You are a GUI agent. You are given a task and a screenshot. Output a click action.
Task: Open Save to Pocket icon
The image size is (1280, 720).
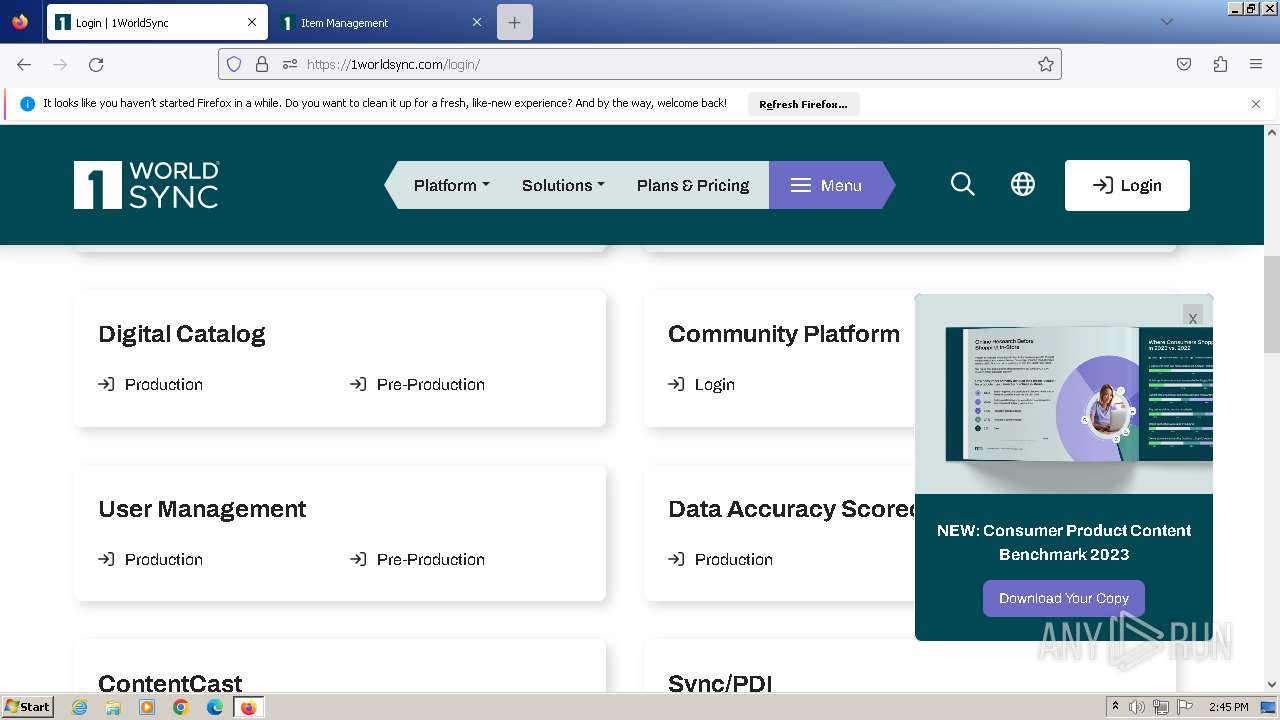point(1184,64)
